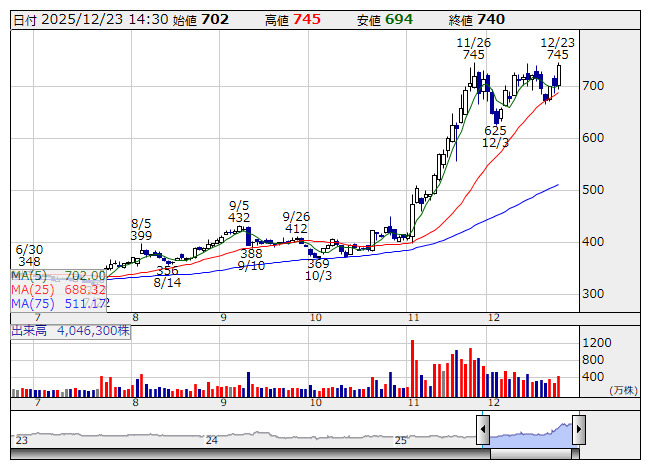Click the 10/3 low label of 369
This screenshot has width=653, height=470.
318,269
